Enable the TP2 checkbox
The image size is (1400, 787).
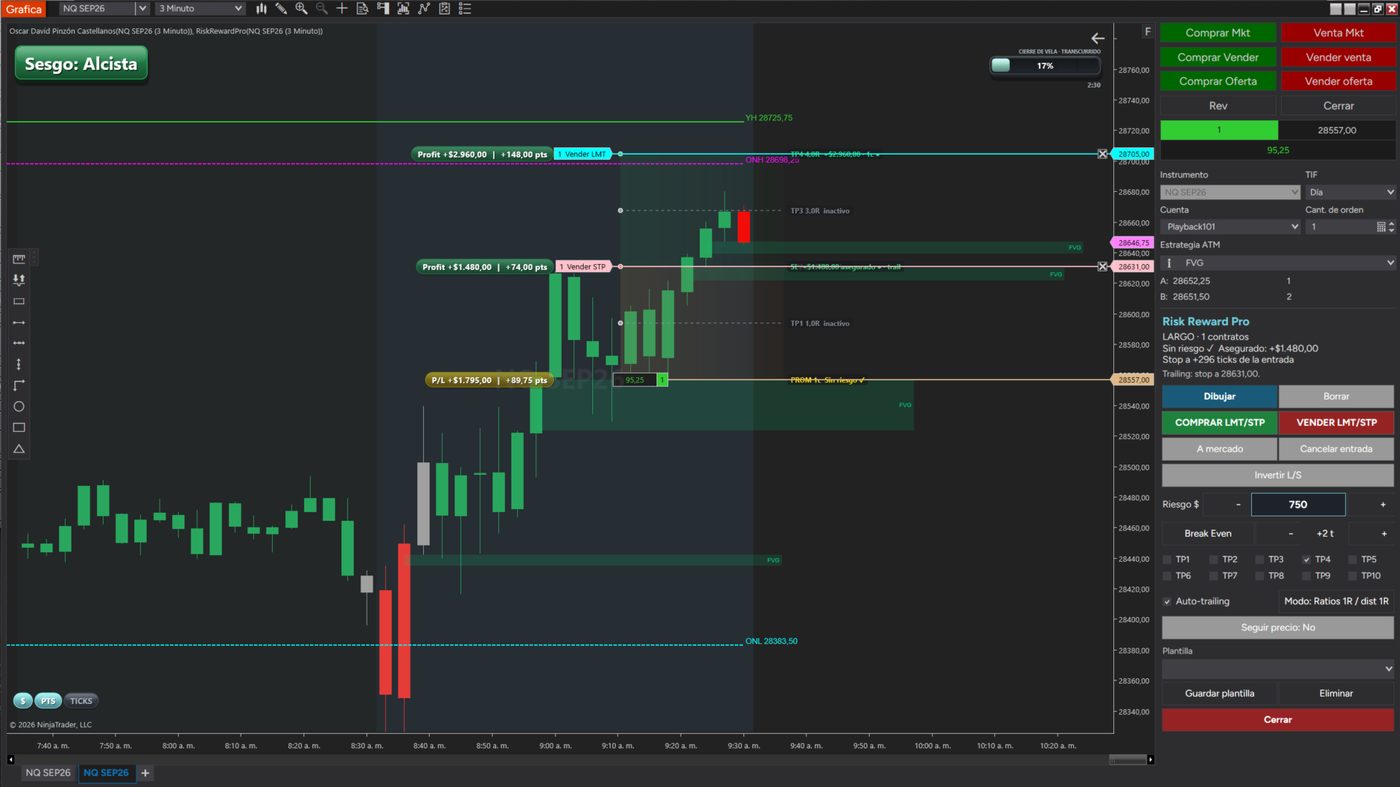click(1214, 560)
